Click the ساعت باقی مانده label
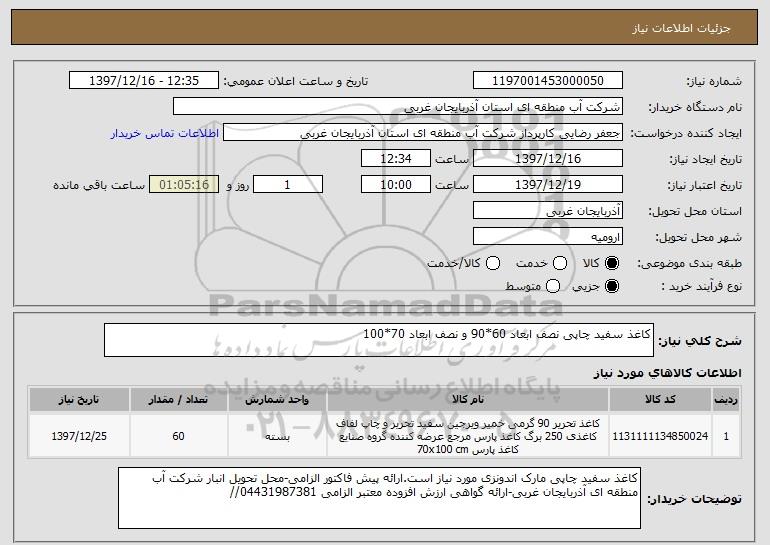 point(99,186)
